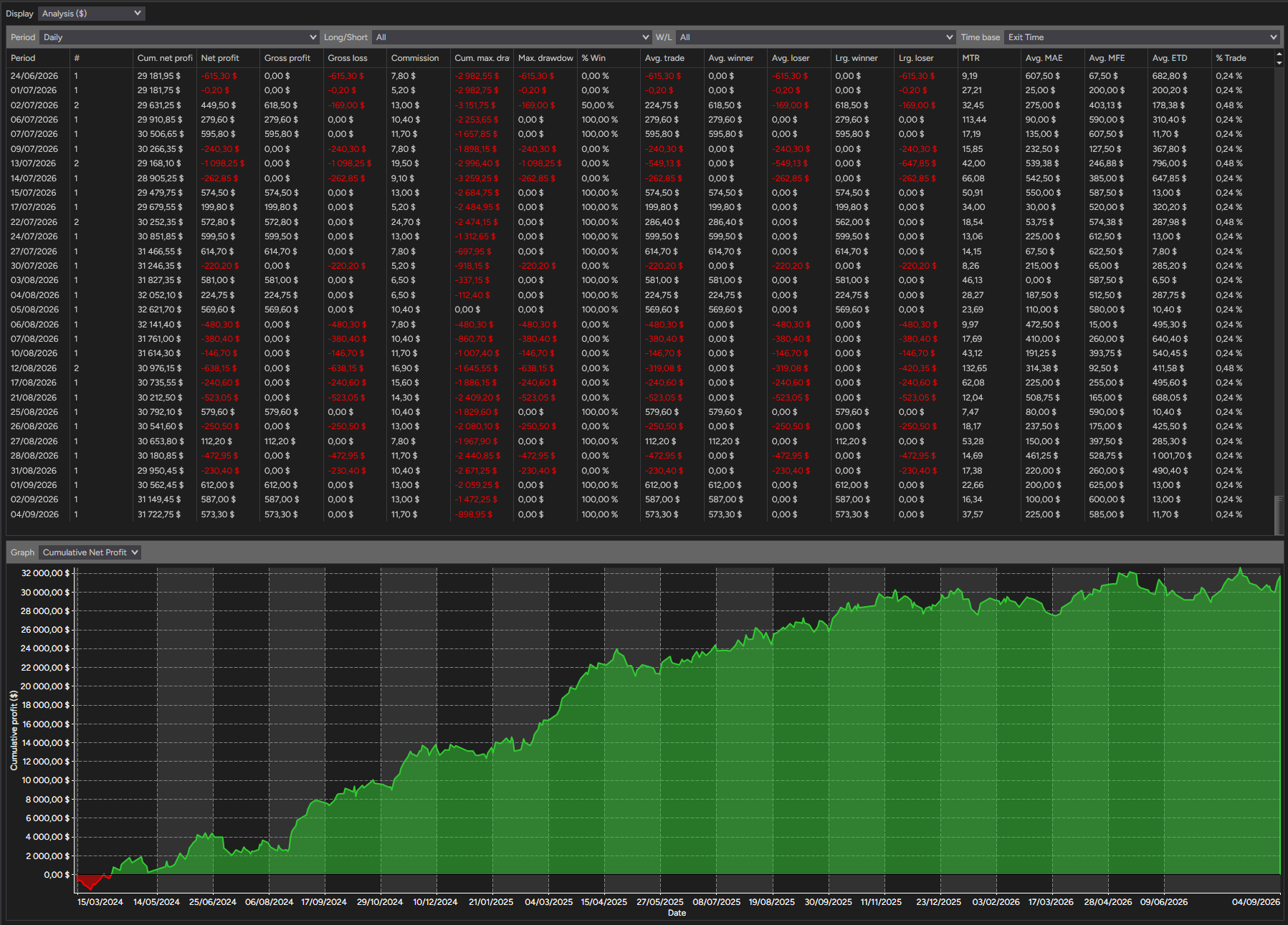Open the Display Analysis ($) dropdown
Image resolution: width=1288 pixels, height=925 pixels.
pos(91,14)
